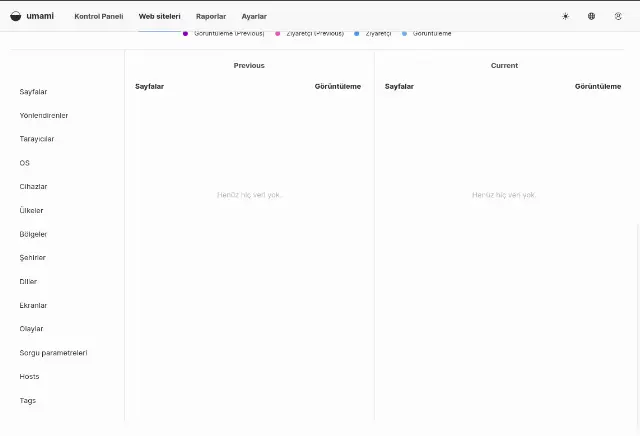Select OS in the sidebar

click(24, 163)
